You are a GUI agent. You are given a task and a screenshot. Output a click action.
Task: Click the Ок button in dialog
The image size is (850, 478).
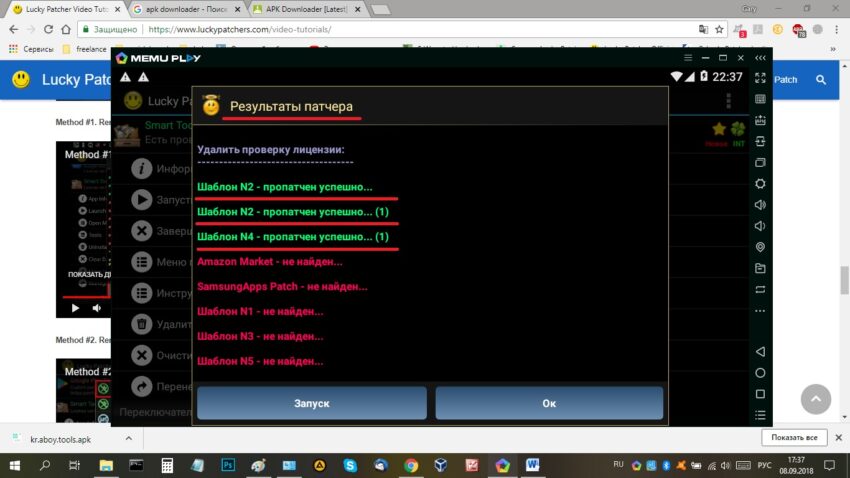tap(549, 403)
